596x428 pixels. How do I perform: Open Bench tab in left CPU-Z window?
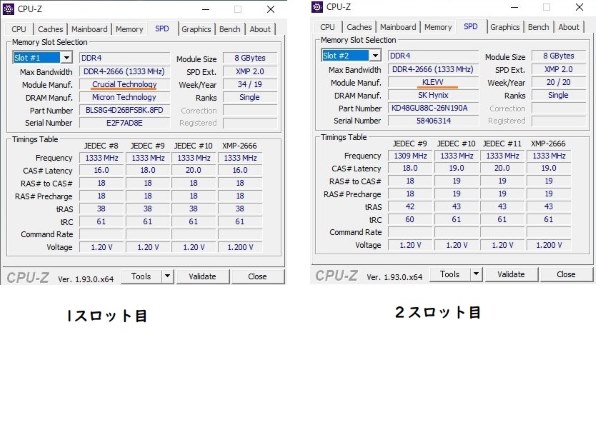[x=230, y=29]
